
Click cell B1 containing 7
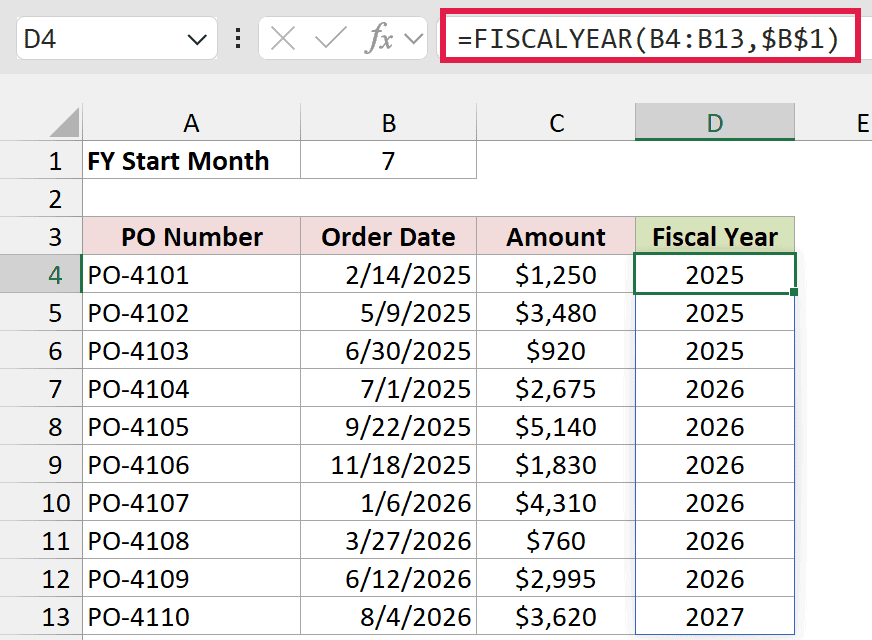click(389, 160)
